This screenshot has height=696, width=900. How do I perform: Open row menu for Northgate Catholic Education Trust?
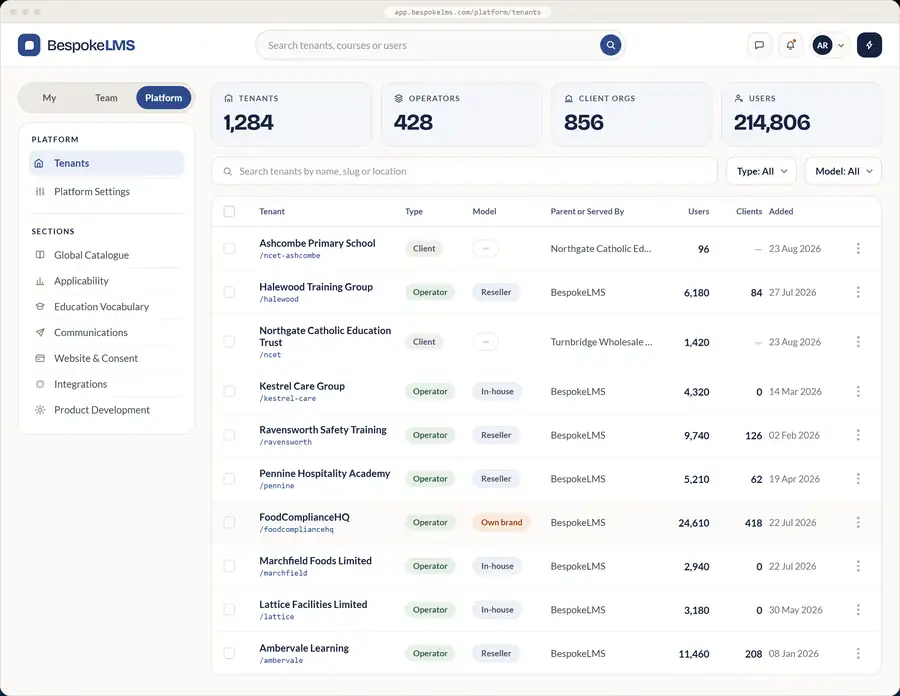click(858, 342)
